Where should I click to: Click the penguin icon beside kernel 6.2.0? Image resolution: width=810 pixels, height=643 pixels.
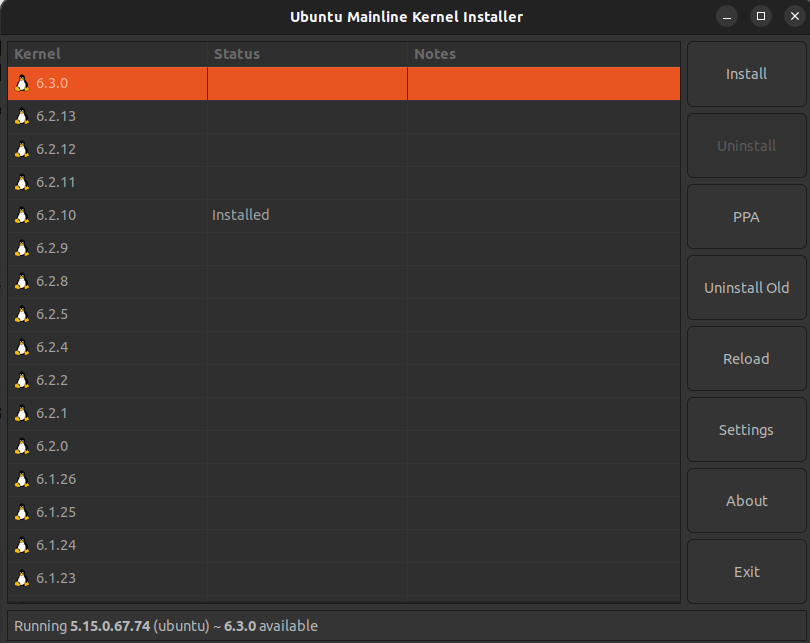click(22, 447)
